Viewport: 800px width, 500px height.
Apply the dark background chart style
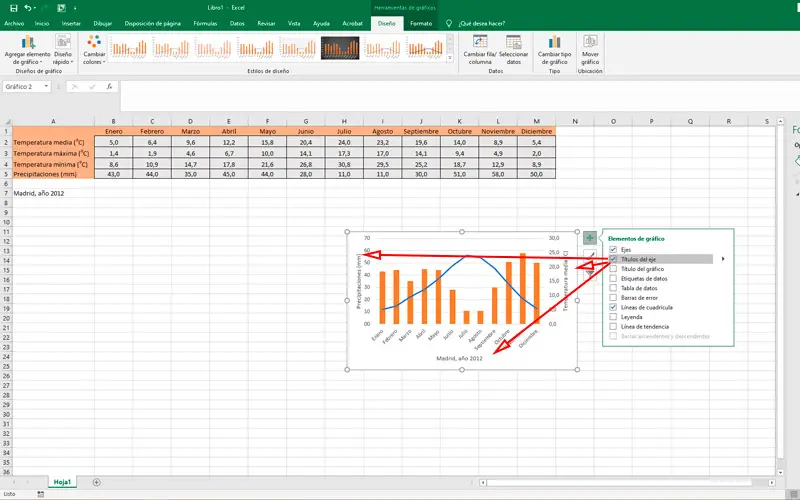pyautogui.click(x=340, y=48)
